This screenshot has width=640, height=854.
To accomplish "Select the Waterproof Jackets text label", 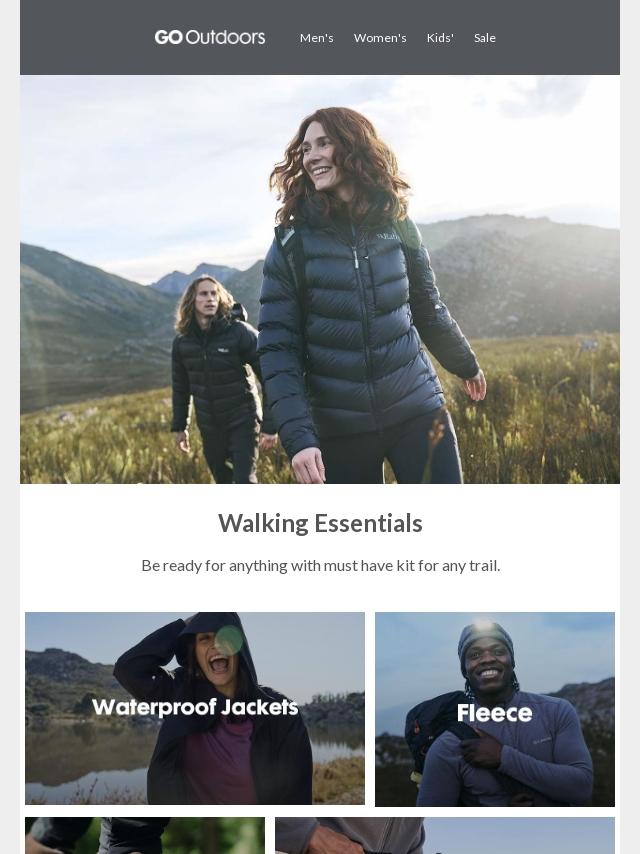I will click(x=195, y=707).
